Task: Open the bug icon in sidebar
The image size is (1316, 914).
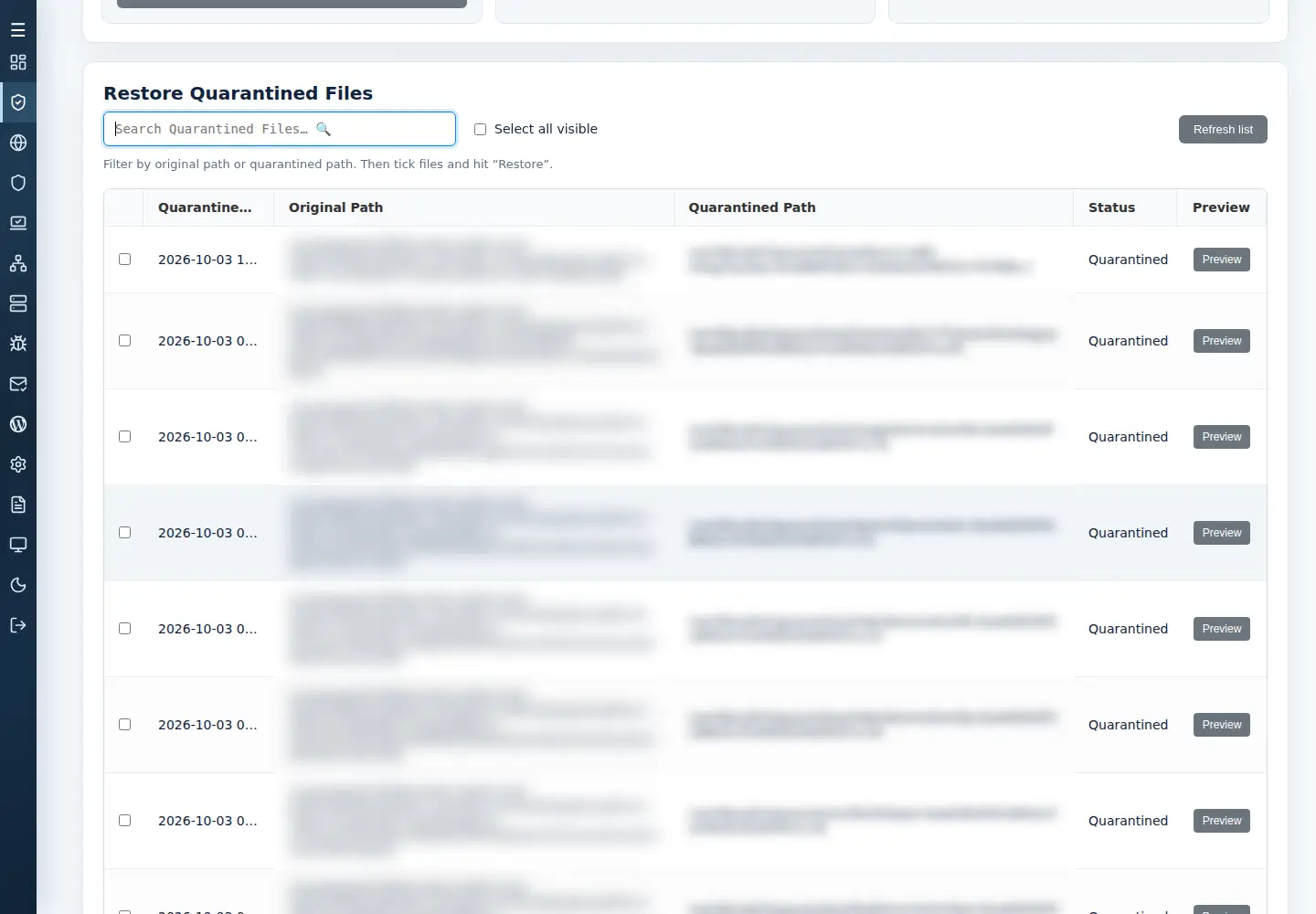Action: [18, 344]
